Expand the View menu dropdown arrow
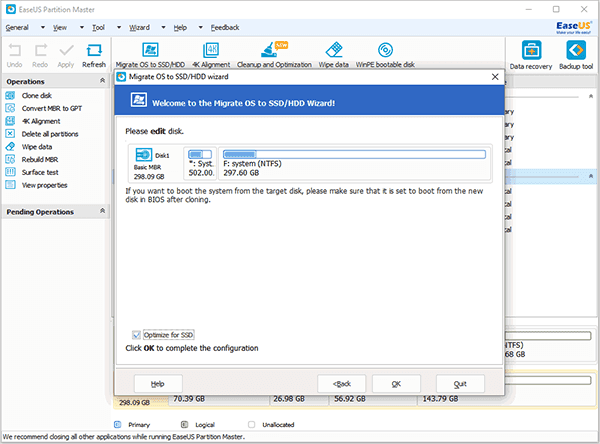This screenshot has height=444, width=600. [82, 28]
